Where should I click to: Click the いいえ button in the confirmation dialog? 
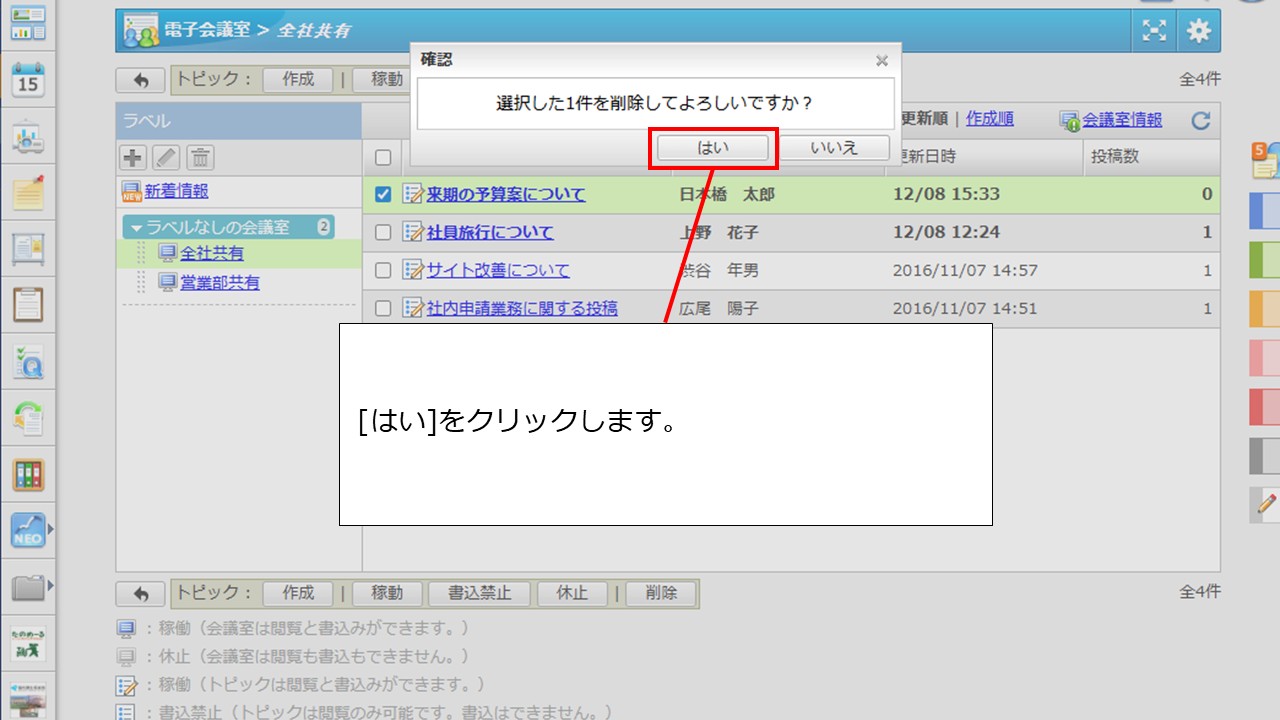click(834, 148)
